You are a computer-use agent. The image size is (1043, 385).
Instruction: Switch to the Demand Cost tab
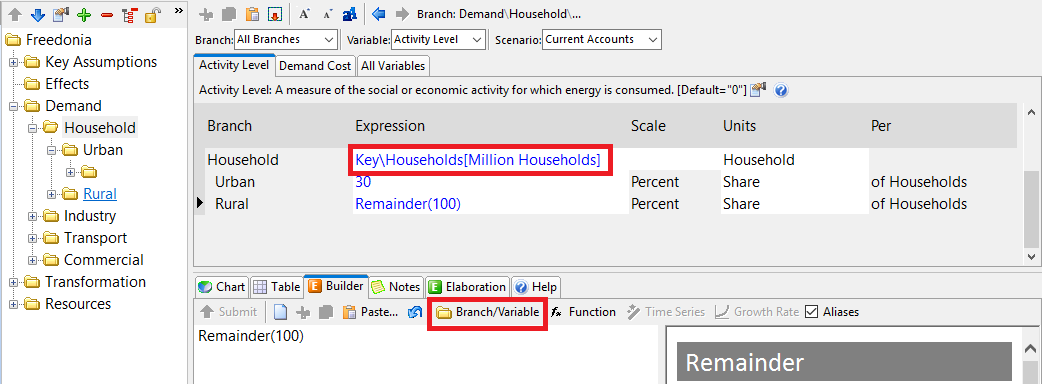tap(315, 66)
